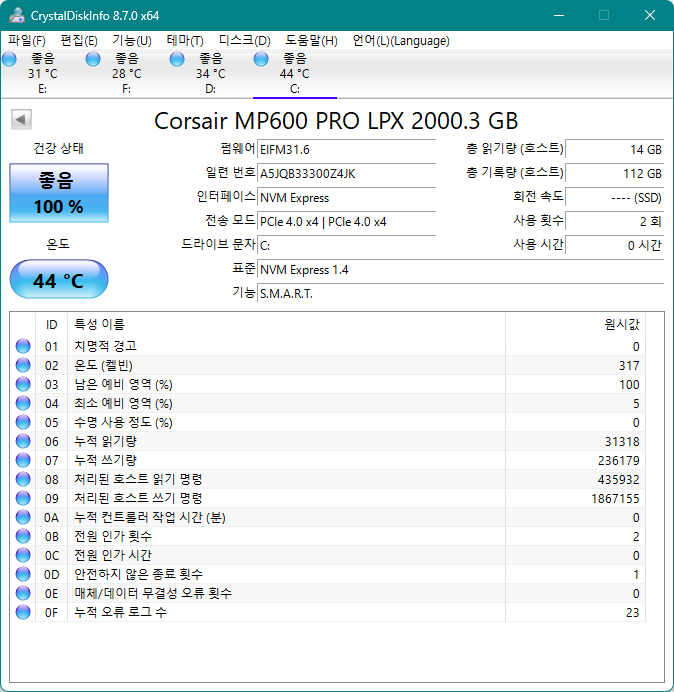Screen dimensions: 674x692
Task: Go to previous disk with left arrow
Action: point(21,119)
